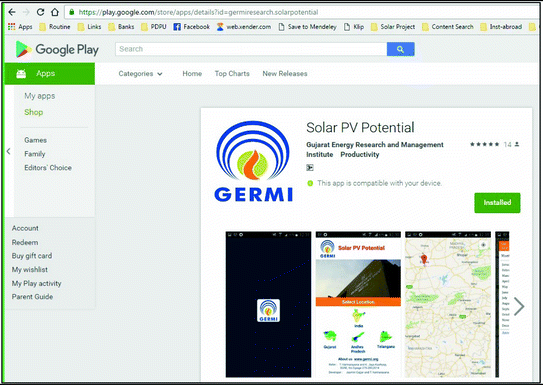Open Redeem link
The image size is (543, 385).
click(x=25, y=242)
